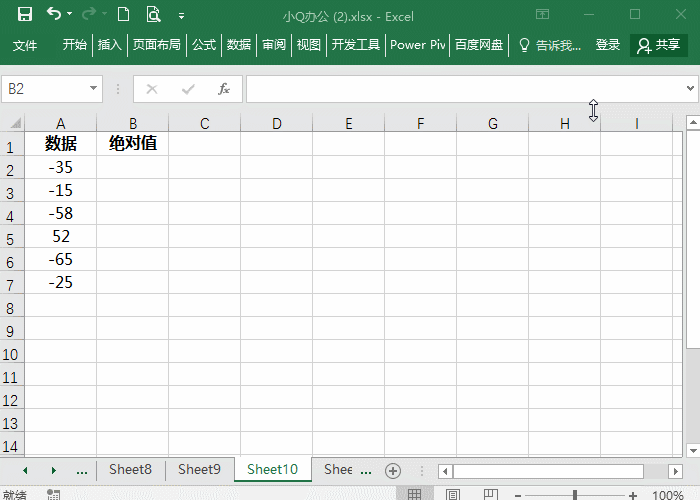Click the active Sheet10 tab
Image resolution: width=700 pixels, height=500 pixels.
point(272,470)
